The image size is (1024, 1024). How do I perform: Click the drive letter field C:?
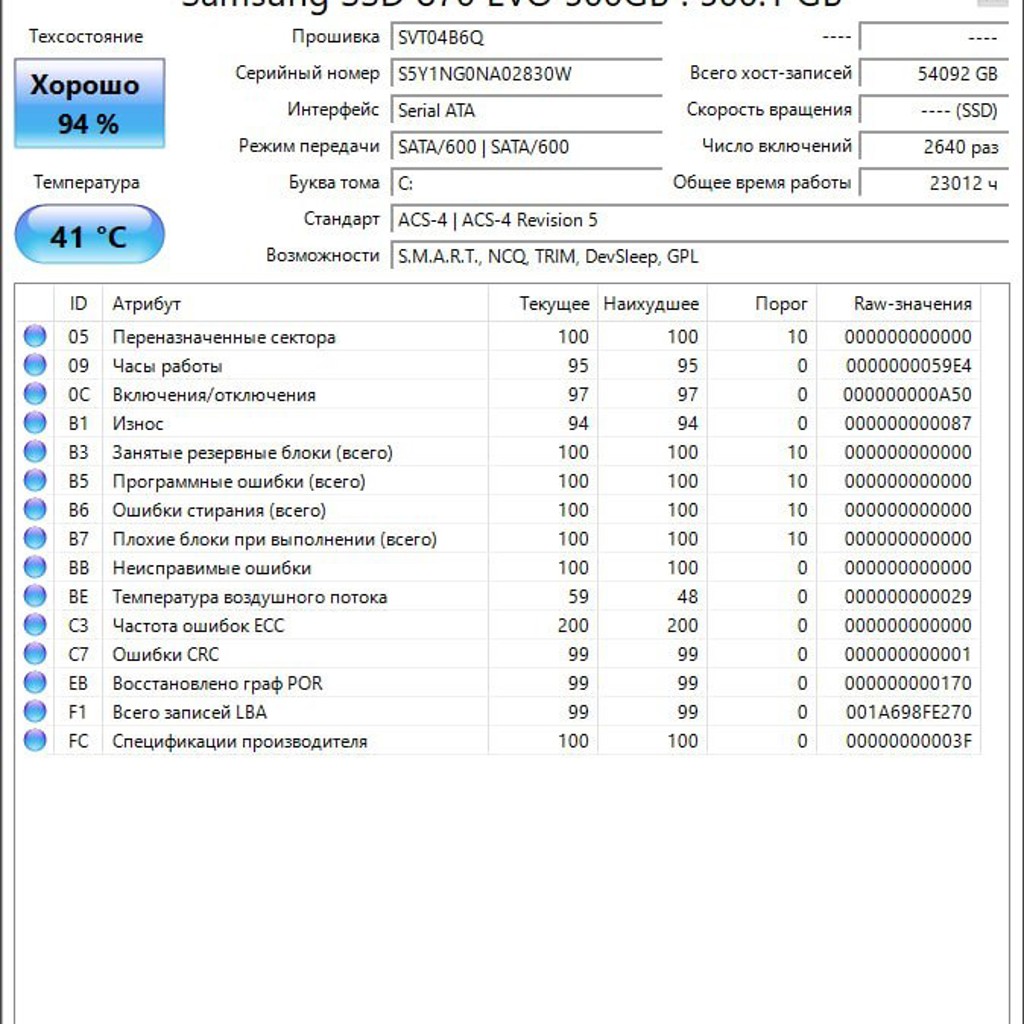tap(526, 184)
